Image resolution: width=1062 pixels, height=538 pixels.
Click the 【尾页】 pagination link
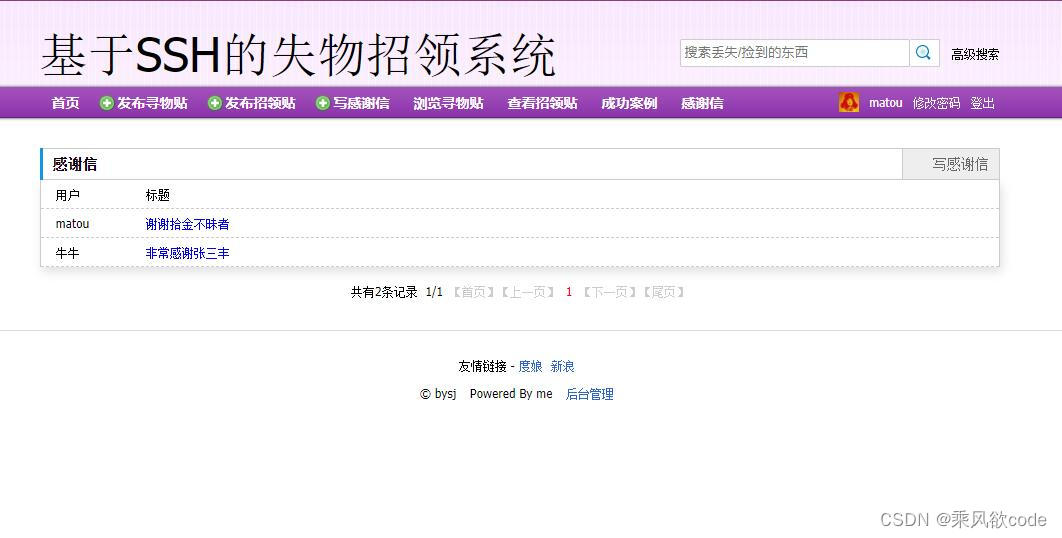pyautogui.click(x=664, y=292)
